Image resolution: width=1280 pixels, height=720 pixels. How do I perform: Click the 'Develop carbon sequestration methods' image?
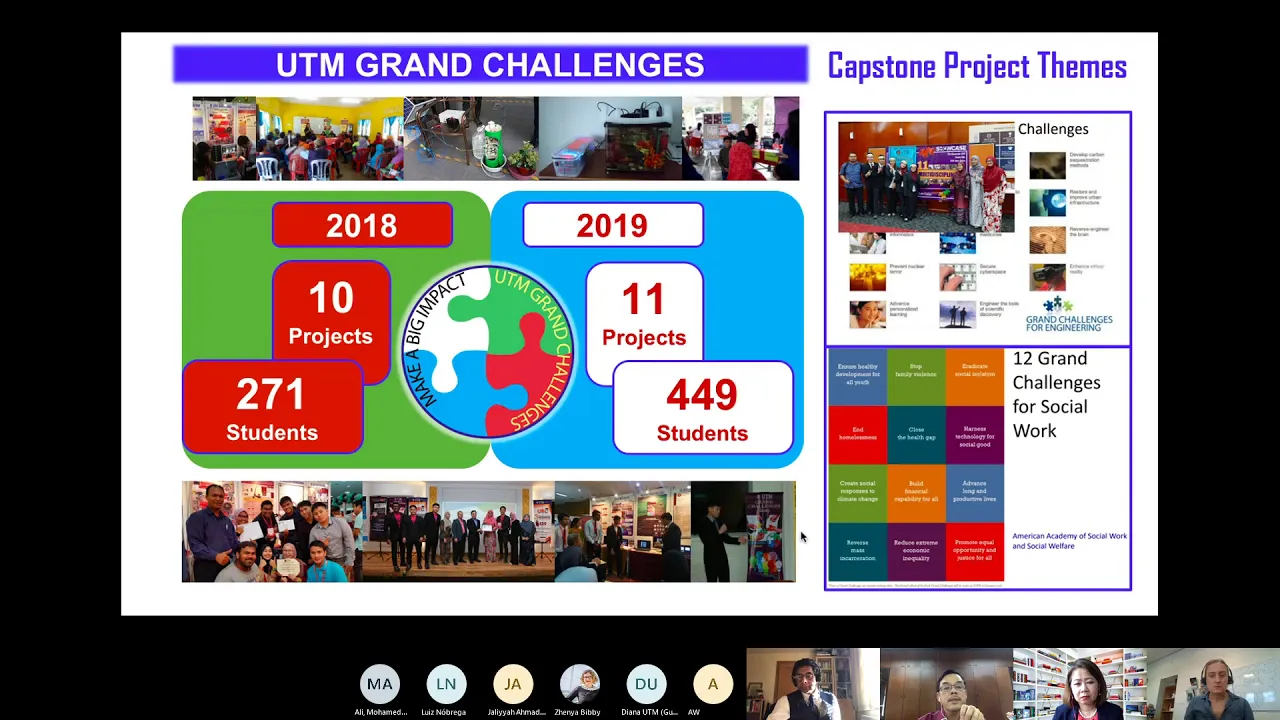[1048, 165]
